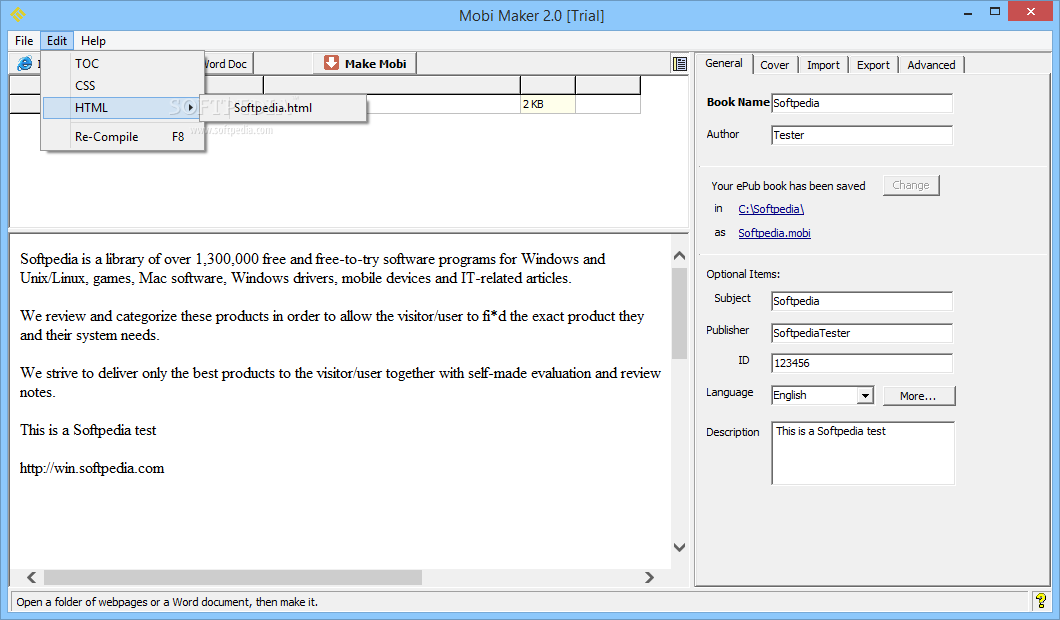Close the Mobi Maker window

coord(1030,11)
